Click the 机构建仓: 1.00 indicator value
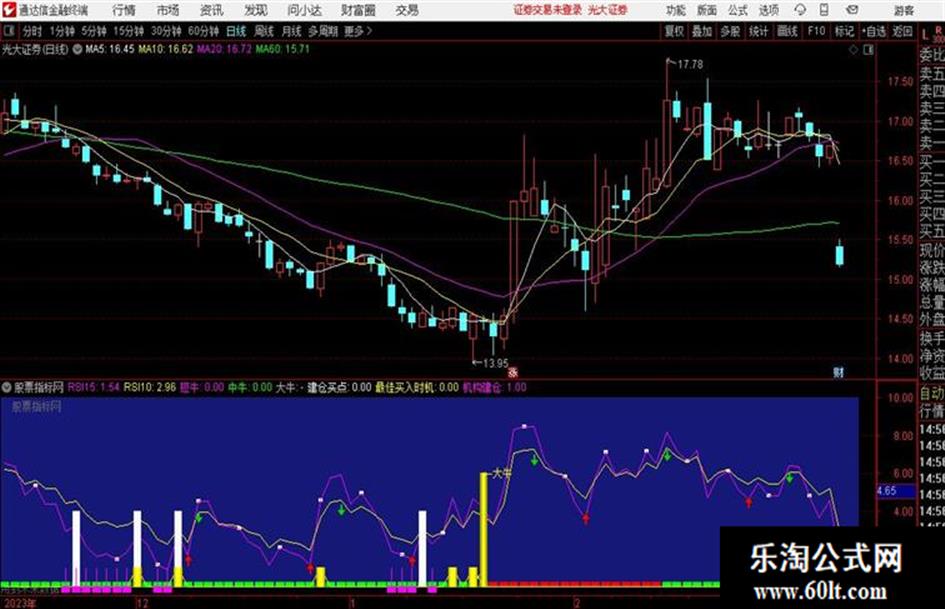 click(x=495, y=387)
